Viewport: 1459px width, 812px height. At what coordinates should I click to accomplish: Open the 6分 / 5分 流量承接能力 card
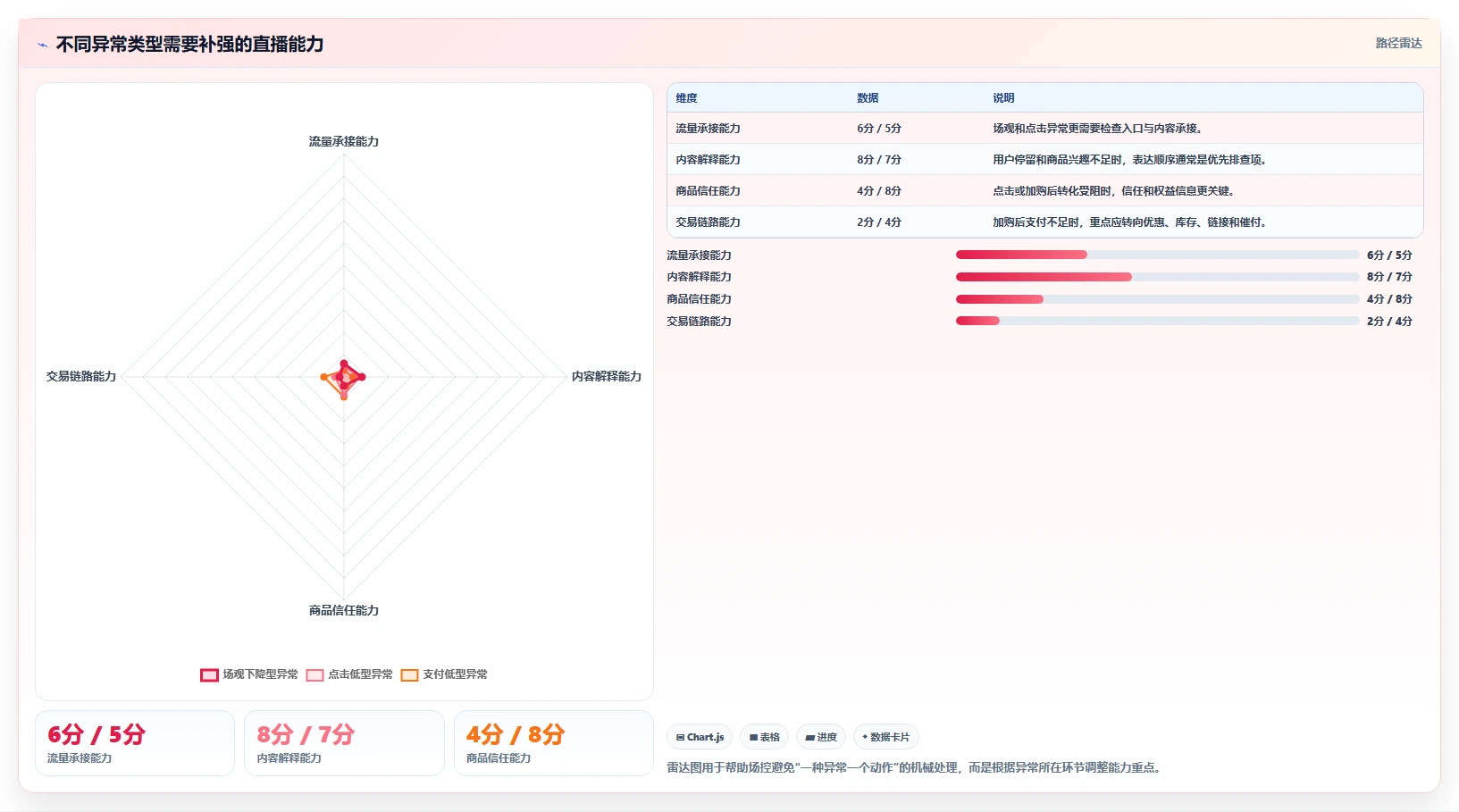pos(135,743)
